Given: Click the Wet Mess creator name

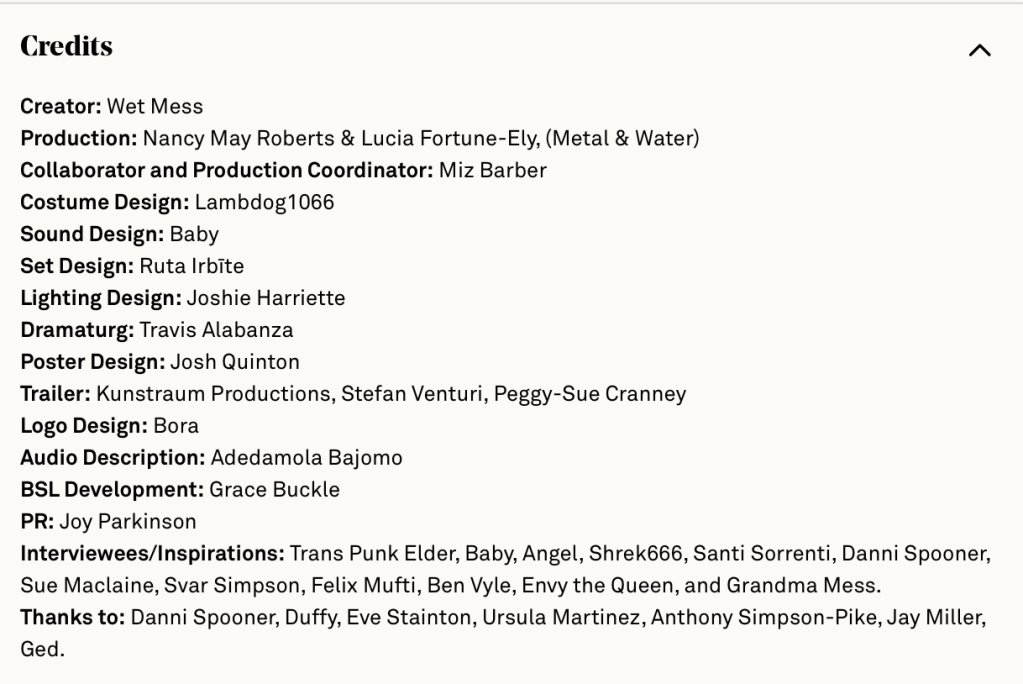Looking at the screenshot, I should point(155,106).
